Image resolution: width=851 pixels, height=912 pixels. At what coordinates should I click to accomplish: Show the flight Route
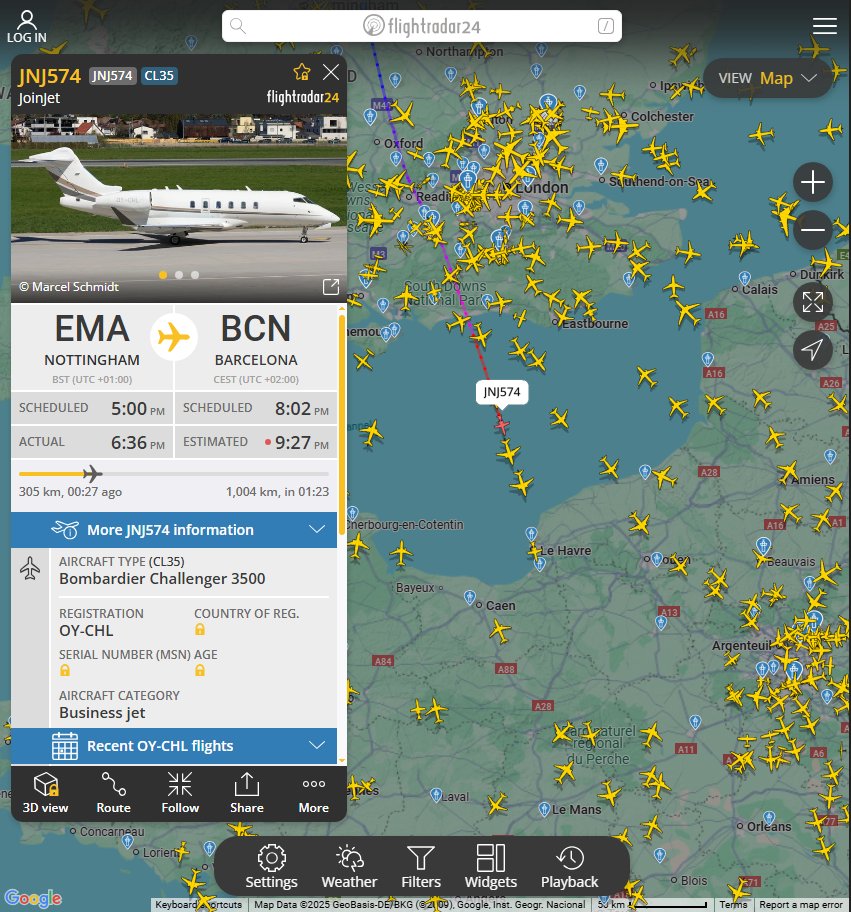(x=113, y=793)
